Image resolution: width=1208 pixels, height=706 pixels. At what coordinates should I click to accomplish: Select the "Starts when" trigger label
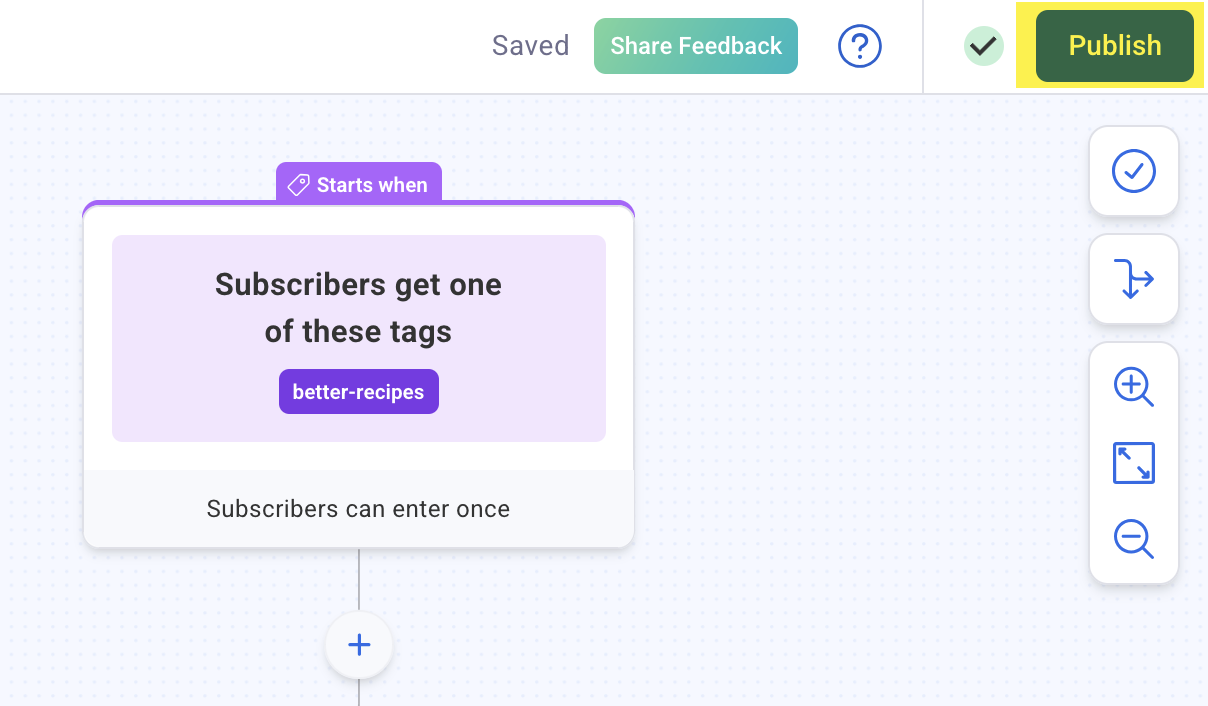pos(372,185)
